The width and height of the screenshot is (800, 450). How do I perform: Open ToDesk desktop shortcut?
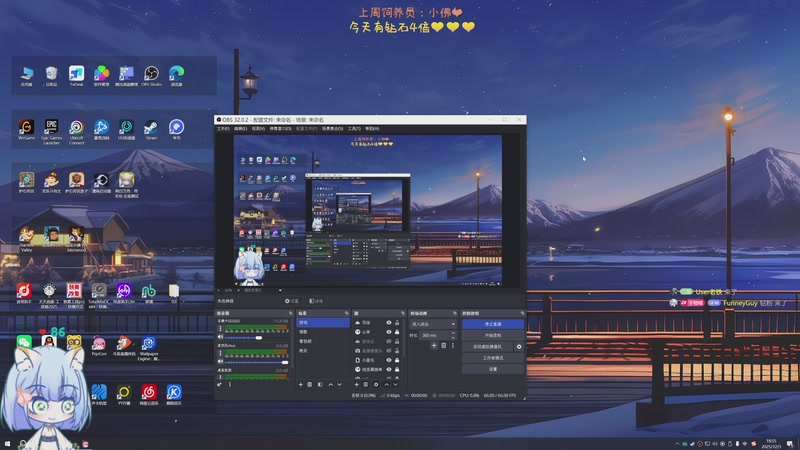[x=77, y=76]
